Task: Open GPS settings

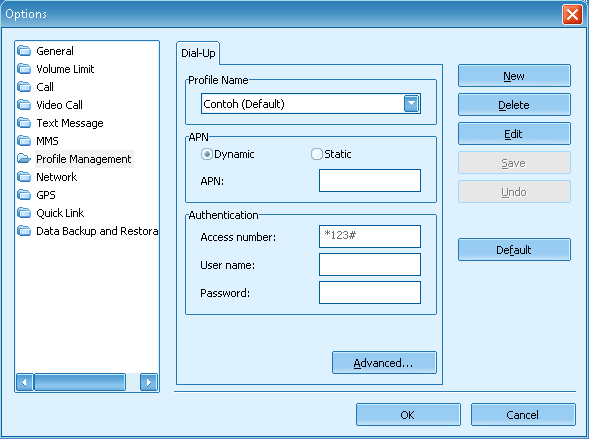Action: click(46, 195)
